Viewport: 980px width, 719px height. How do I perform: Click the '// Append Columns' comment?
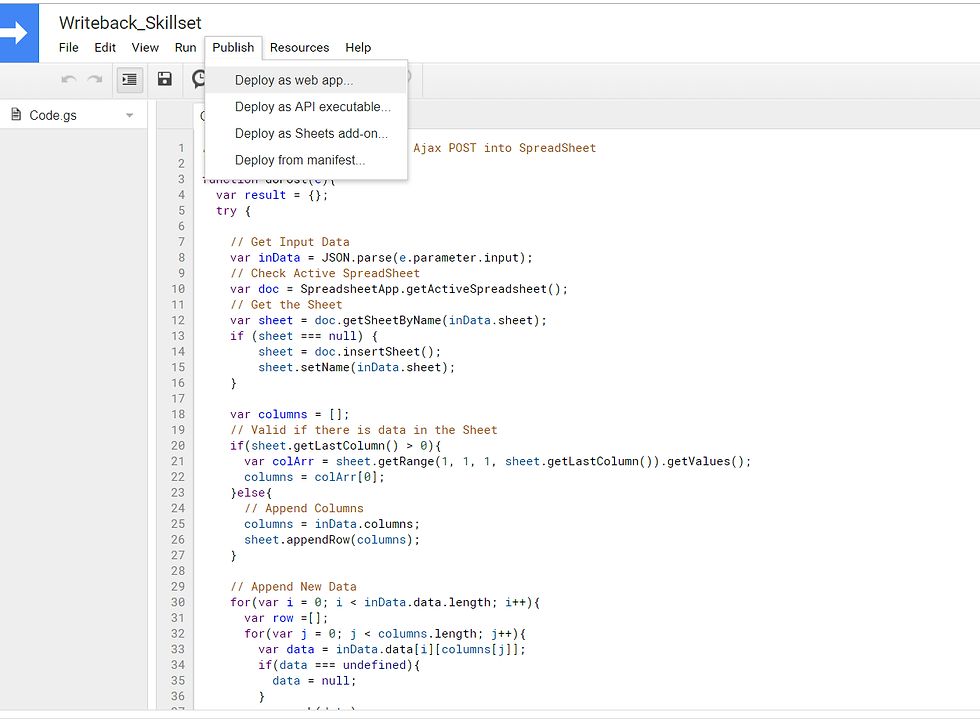(x=304, y=508)
